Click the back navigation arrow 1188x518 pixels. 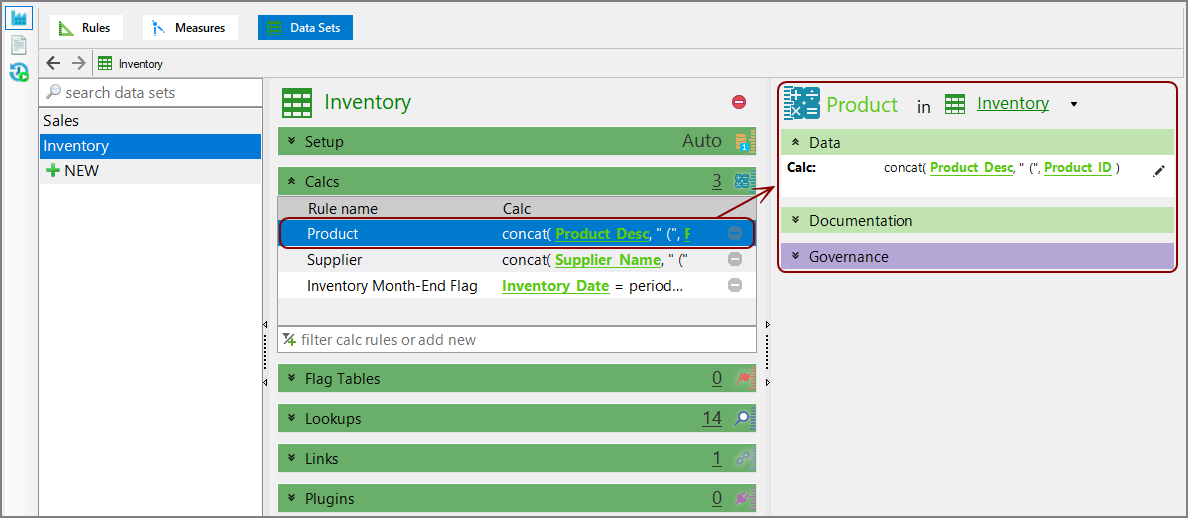(53, 64)
